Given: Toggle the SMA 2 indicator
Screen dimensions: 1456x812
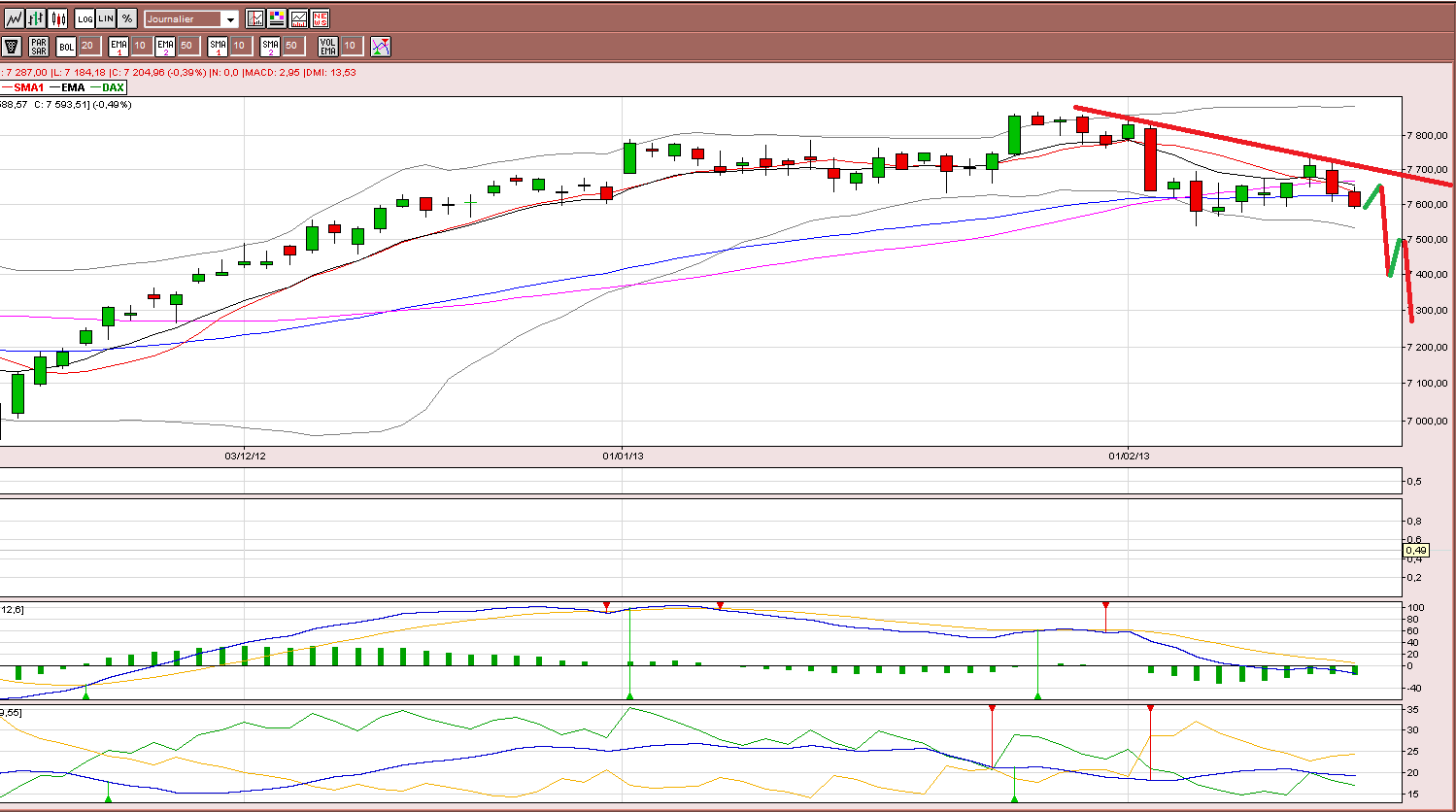Looking at the screenshot, I should pyautogui.click(x=270, y=47).
